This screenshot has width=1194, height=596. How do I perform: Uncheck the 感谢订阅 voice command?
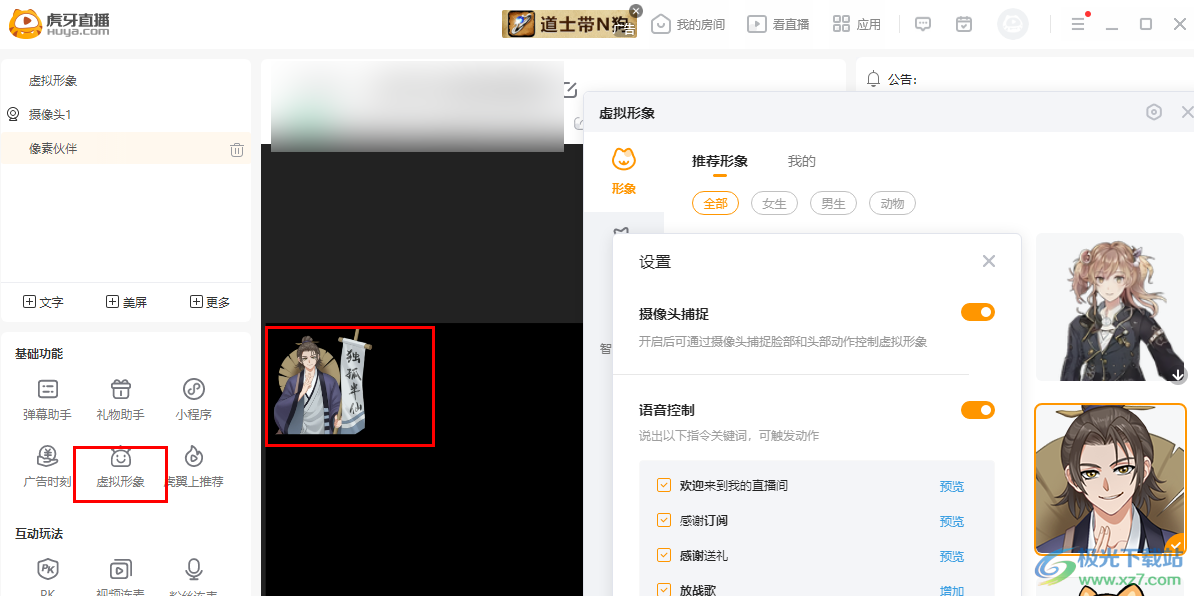point(664,521)
